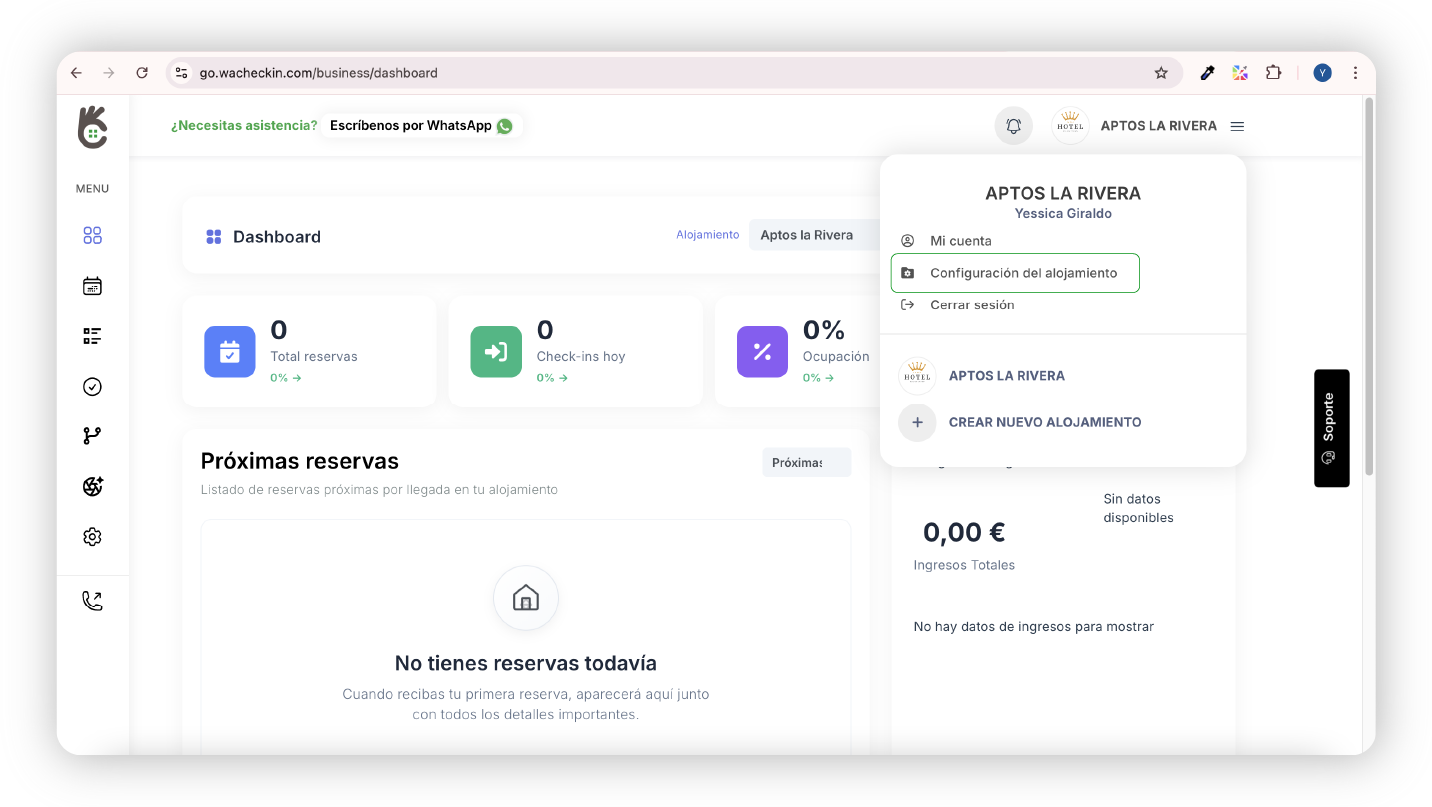Click the notification bell icon
The height and width of the screenshot is (807, 1432).
(x=1013, y=126)
